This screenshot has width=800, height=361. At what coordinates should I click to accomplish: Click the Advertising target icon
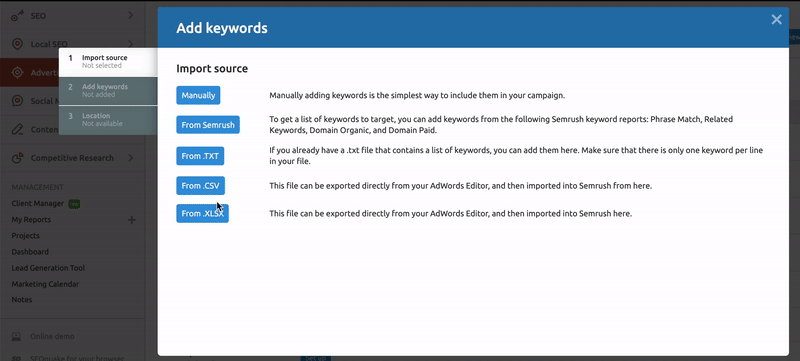click(x=17, y=72)
